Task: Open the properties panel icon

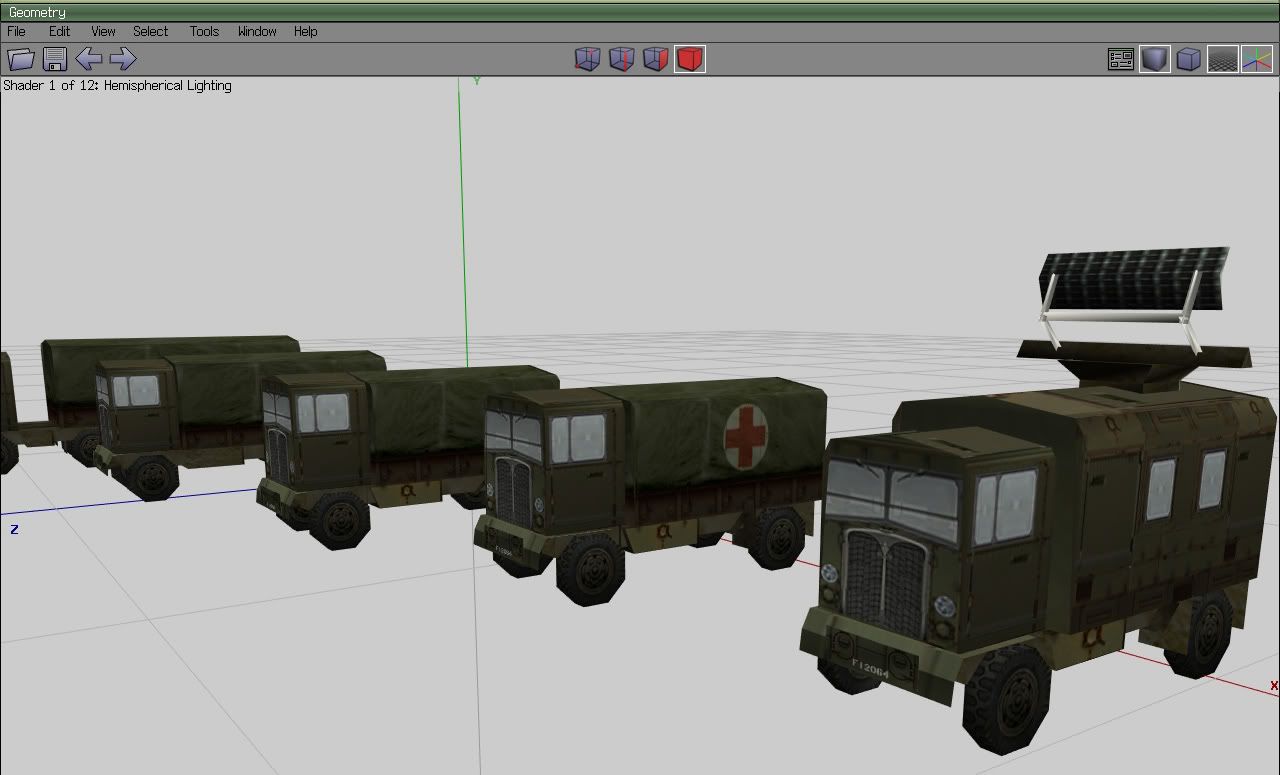Action: pyautogui.click(x=1121, y=59)
